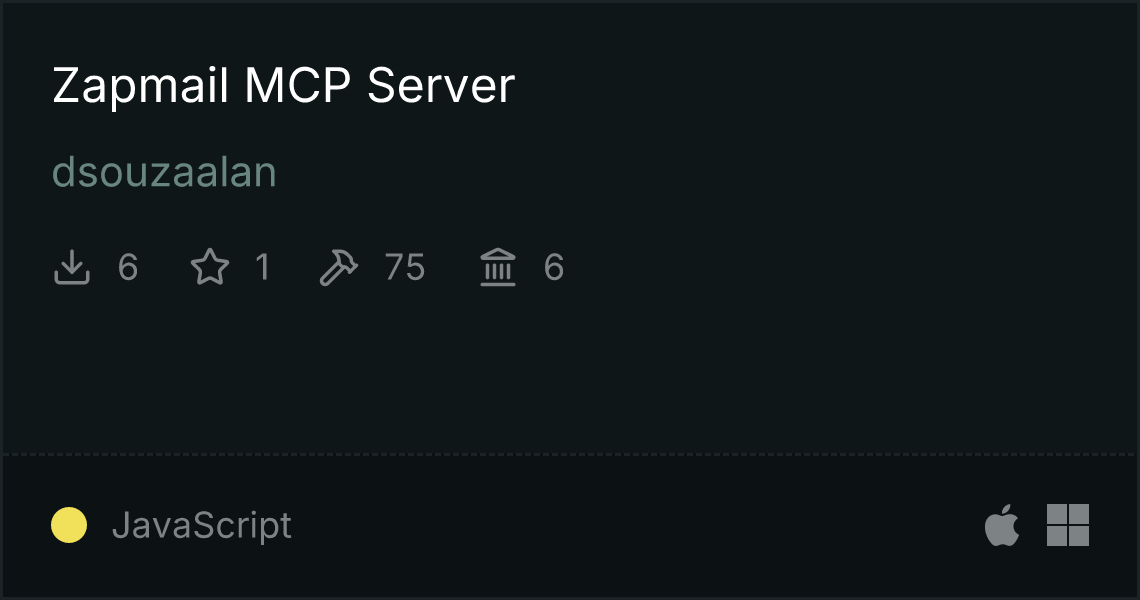This screenshot has width=1140, height=600.
Task: Click the download arrow icon
Action: (x=72, y=267)
